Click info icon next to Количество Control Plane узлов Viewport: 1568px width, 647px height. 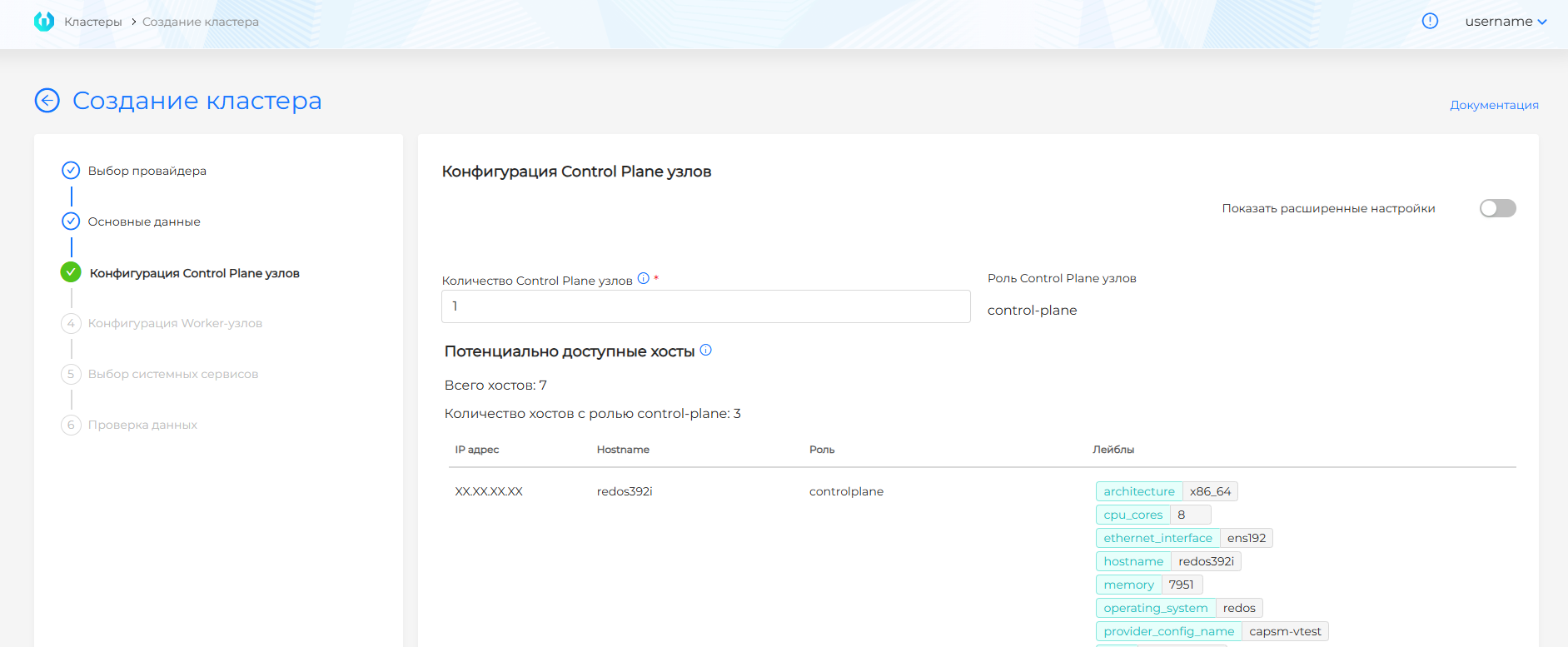pyautogui.click(x=643, y=279)
